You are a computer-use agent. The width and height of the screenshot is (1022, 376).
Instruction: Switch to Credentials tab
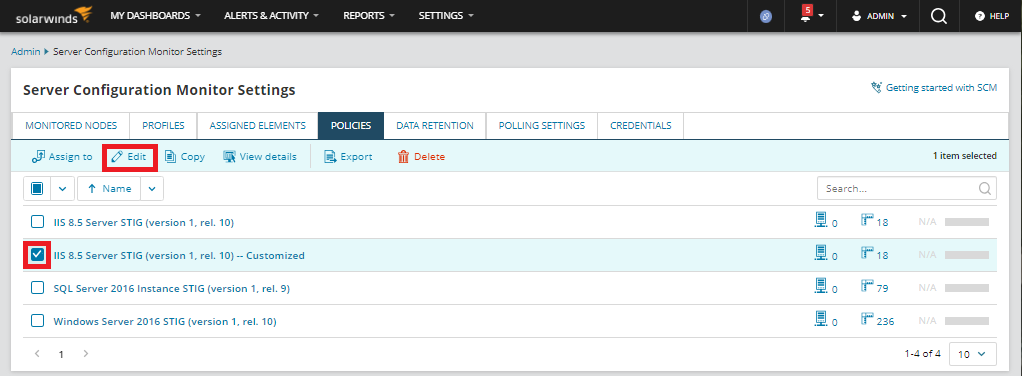(x=641, y=126)
